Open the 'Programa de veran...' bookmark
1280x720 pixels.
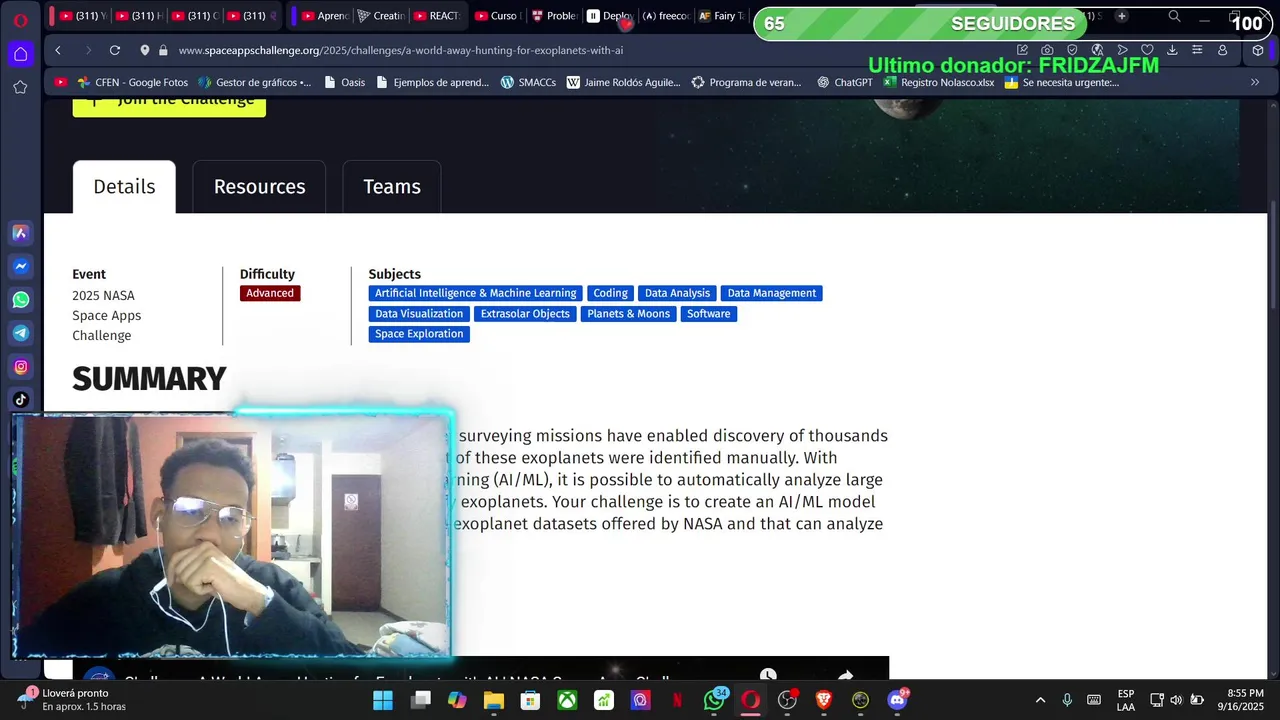pyautogui.click(x=746, y=82)
